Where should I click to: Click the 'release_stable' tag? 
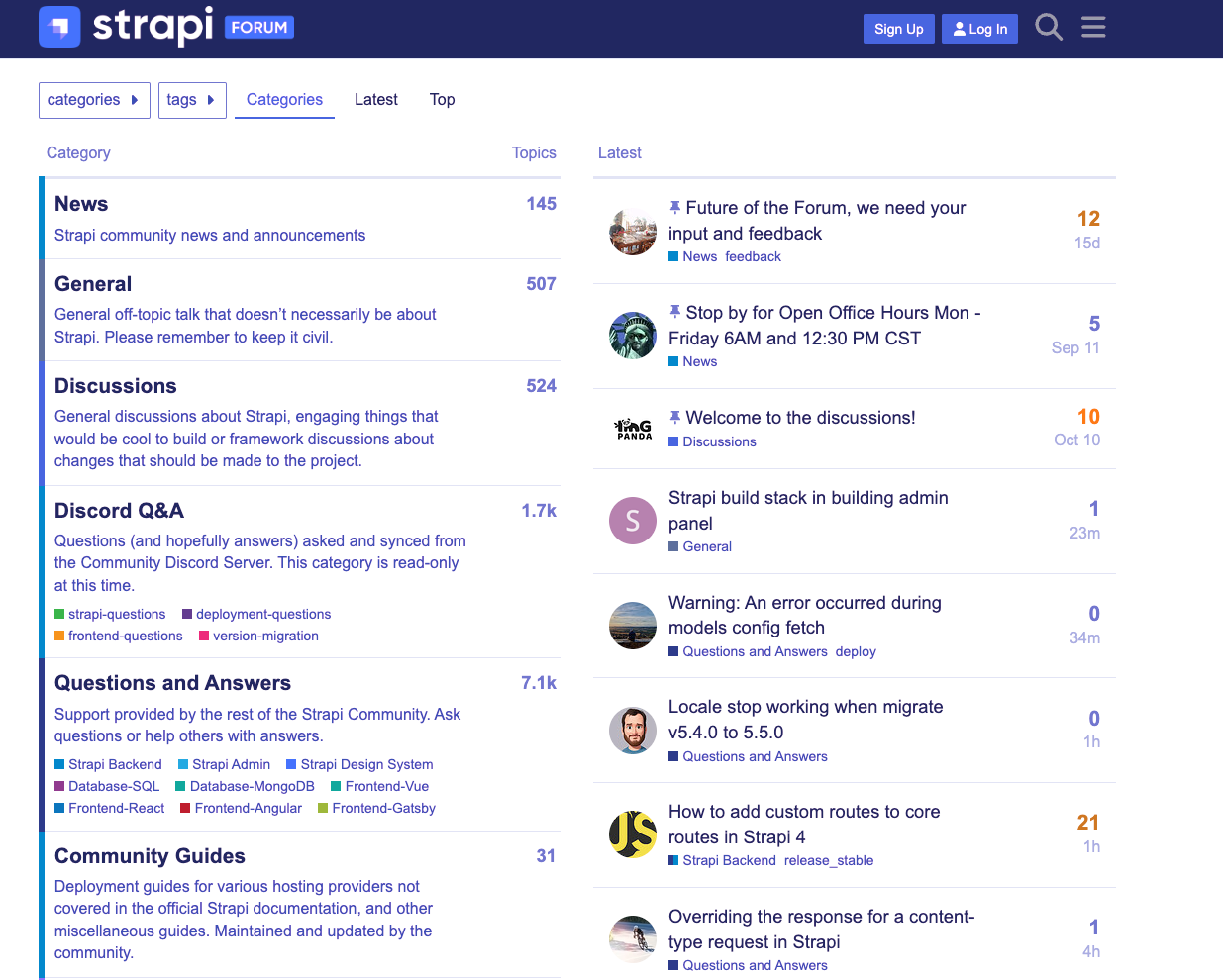829,860
